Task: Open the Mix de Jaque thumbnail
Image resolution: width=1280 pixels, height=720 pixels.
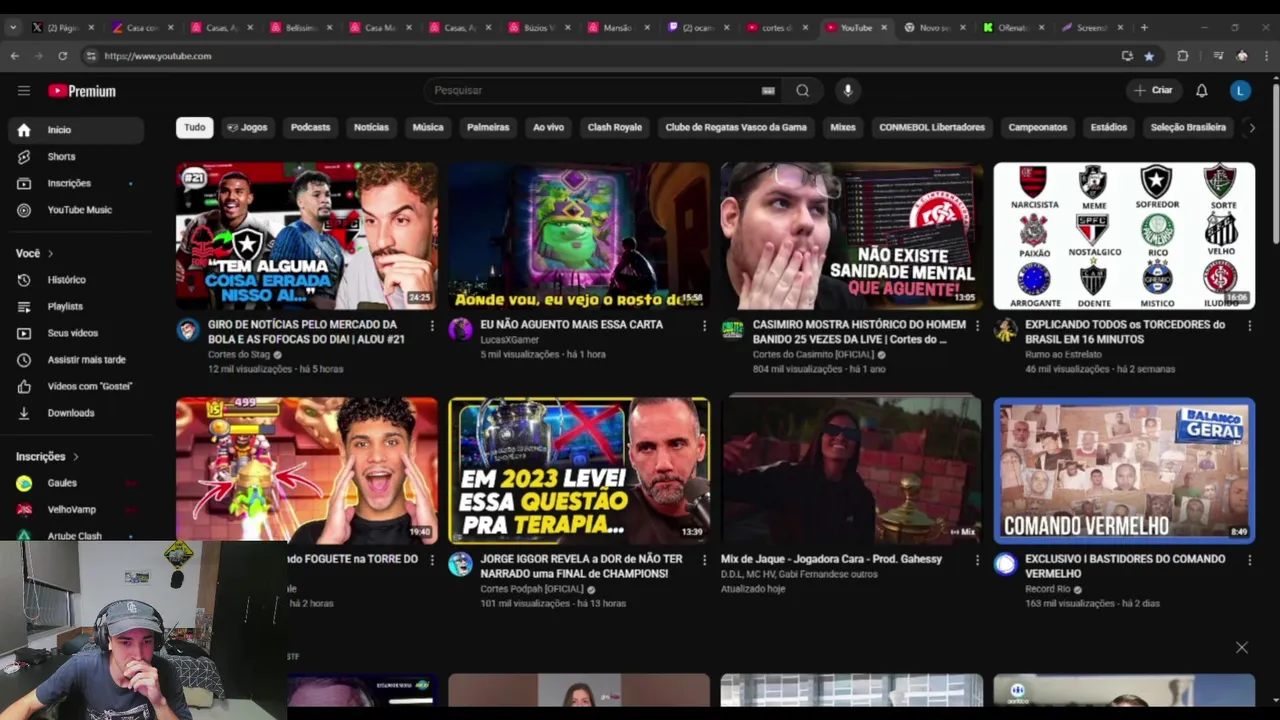Action: tap(852, 470)
